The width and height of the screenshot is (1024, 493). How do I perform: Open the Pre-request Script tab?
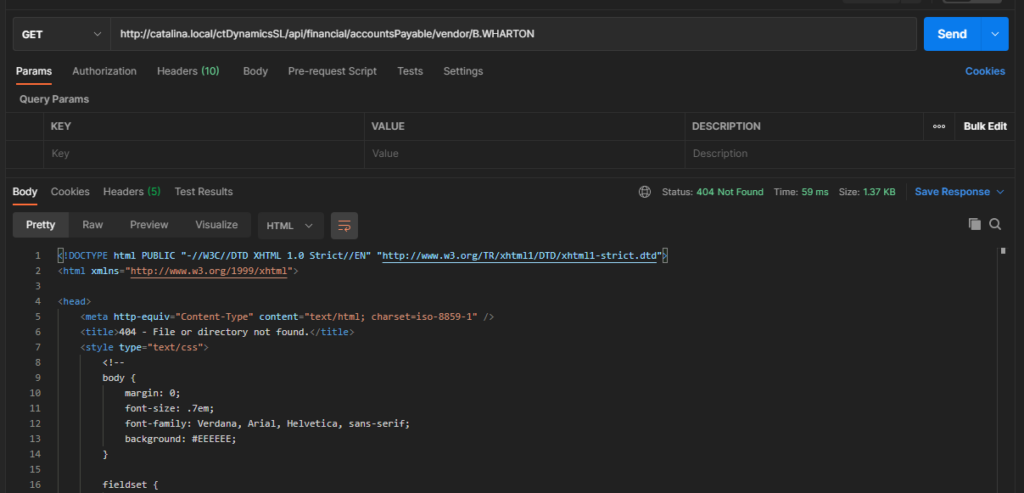[332, 71]
